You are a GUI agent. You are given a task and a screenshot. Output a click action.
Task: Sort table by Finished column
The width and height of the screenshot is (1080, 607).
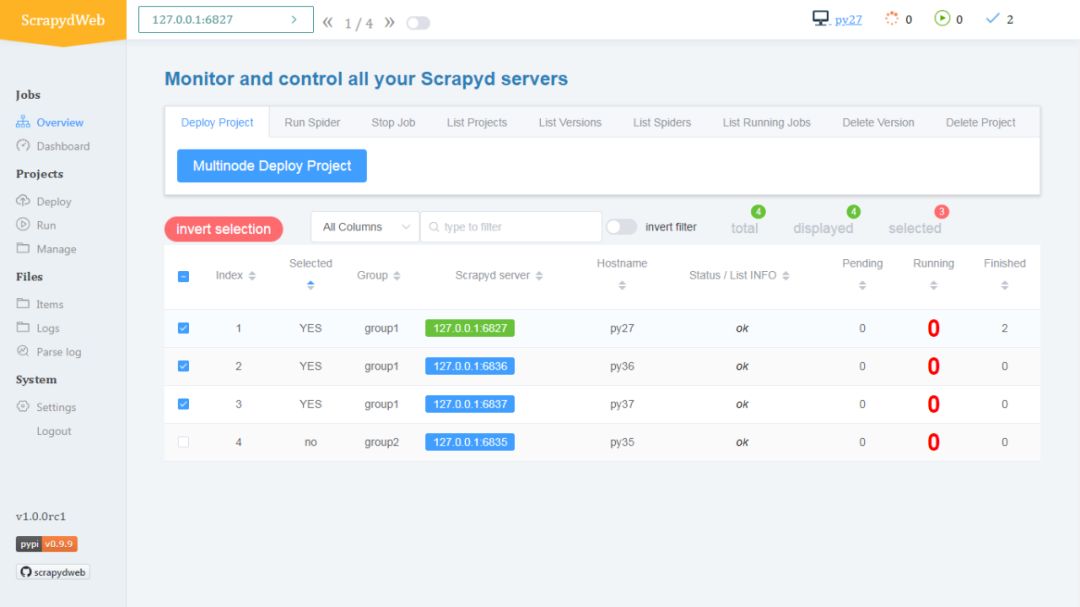pos(1004,285)
